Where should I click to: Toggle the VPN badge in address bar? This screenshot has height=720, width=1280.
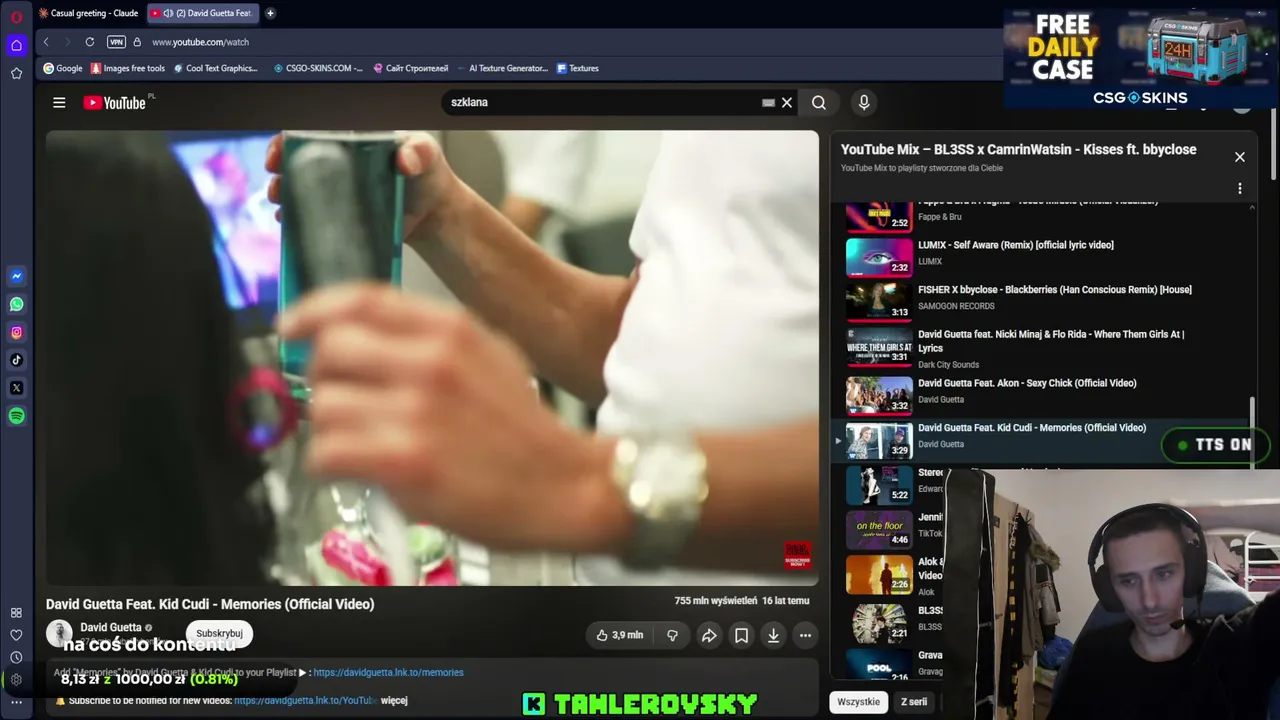tap(116, 42)
